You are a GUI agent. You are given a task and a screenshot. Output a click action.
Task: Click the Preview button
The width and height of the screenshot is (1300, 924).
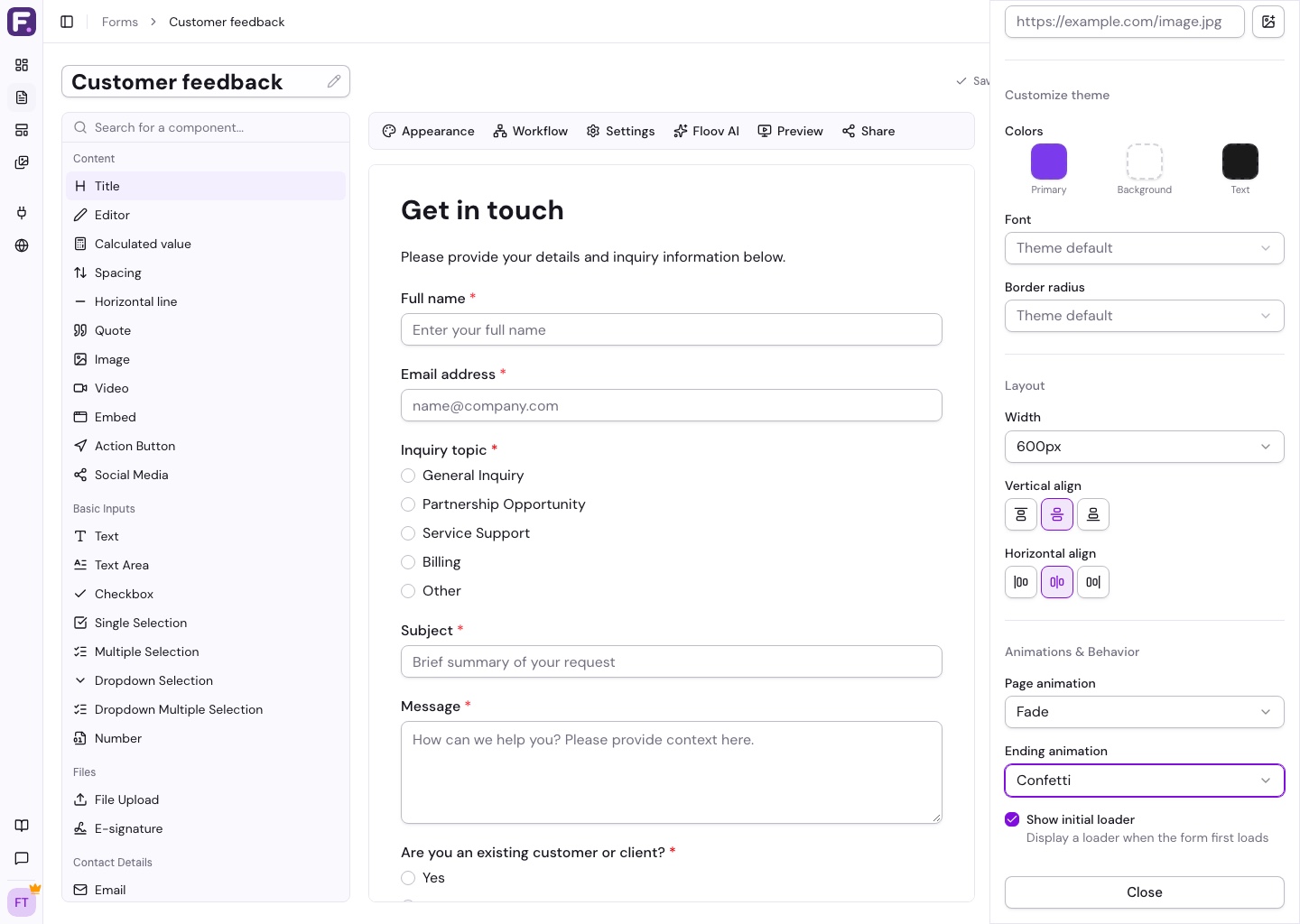coord(790,131)
